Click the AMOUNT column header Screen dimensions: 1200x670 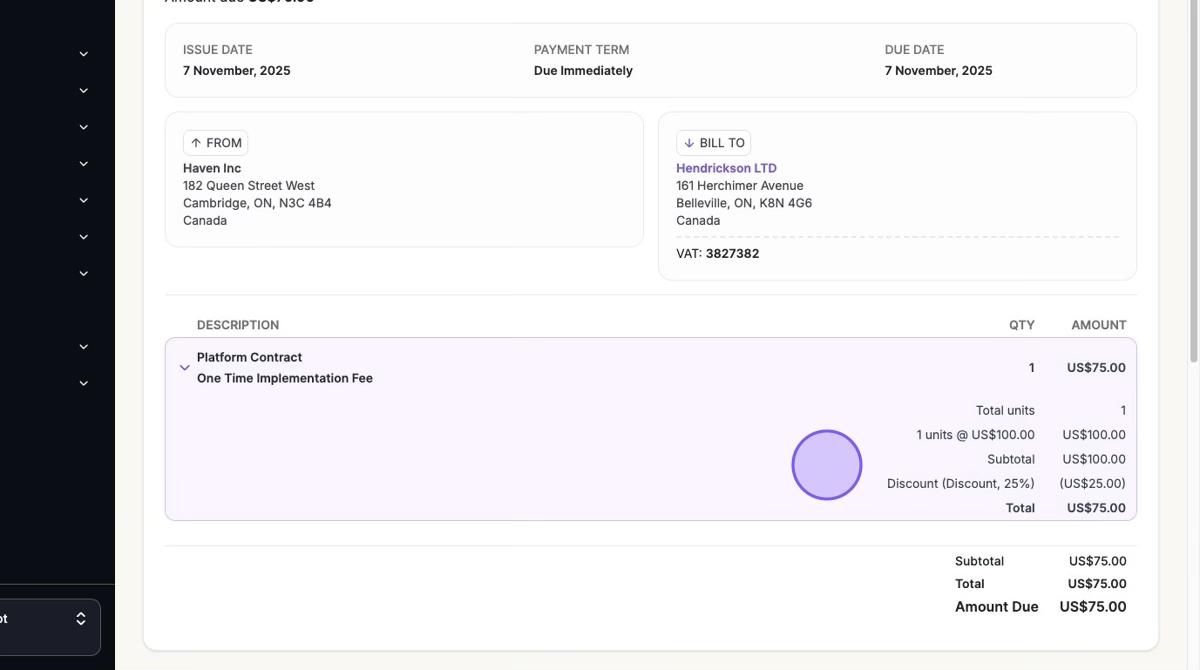(x=1098, y=325)
